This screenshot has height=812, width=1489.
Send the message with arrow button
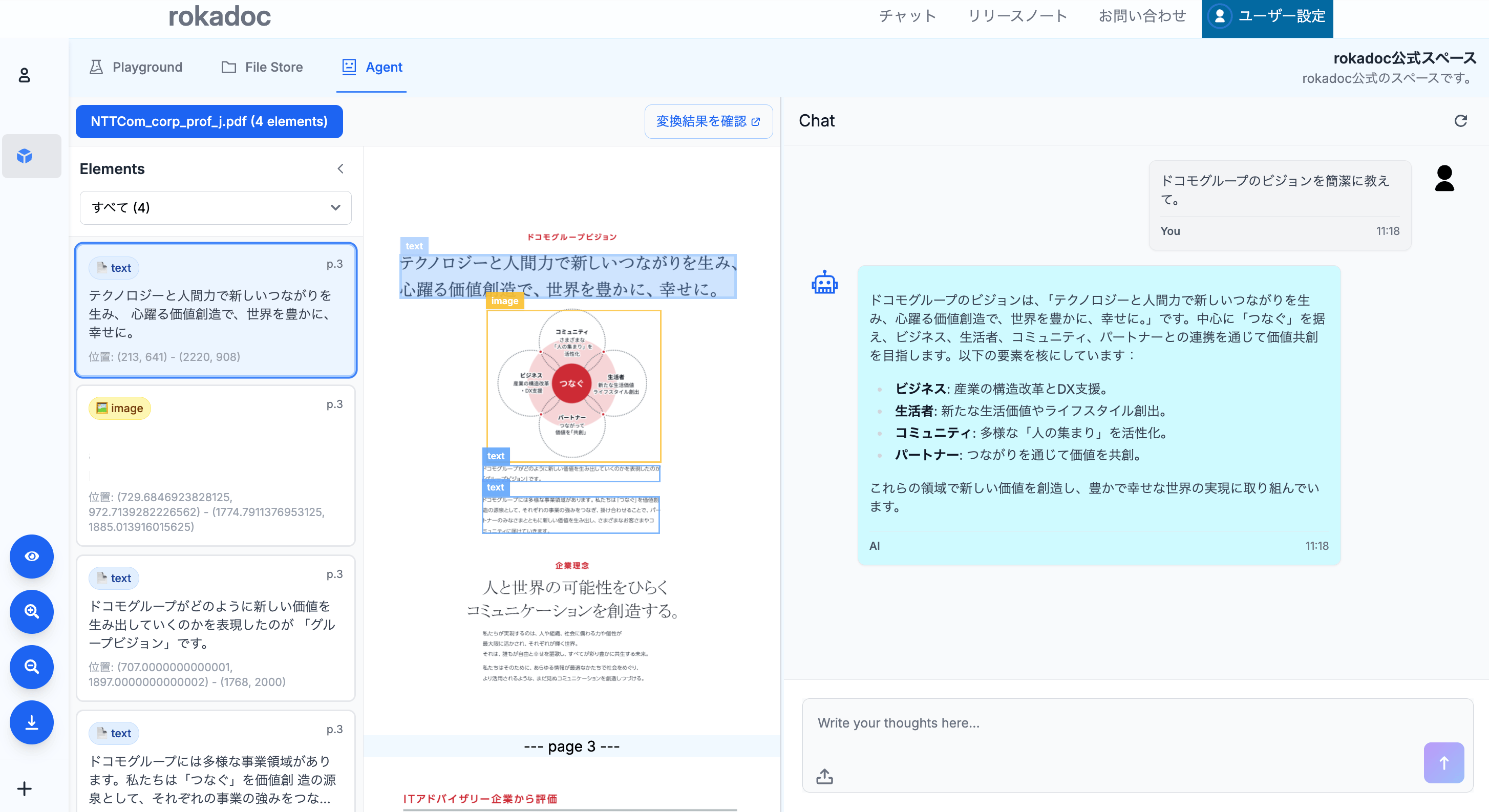(x=1443, y=763)
